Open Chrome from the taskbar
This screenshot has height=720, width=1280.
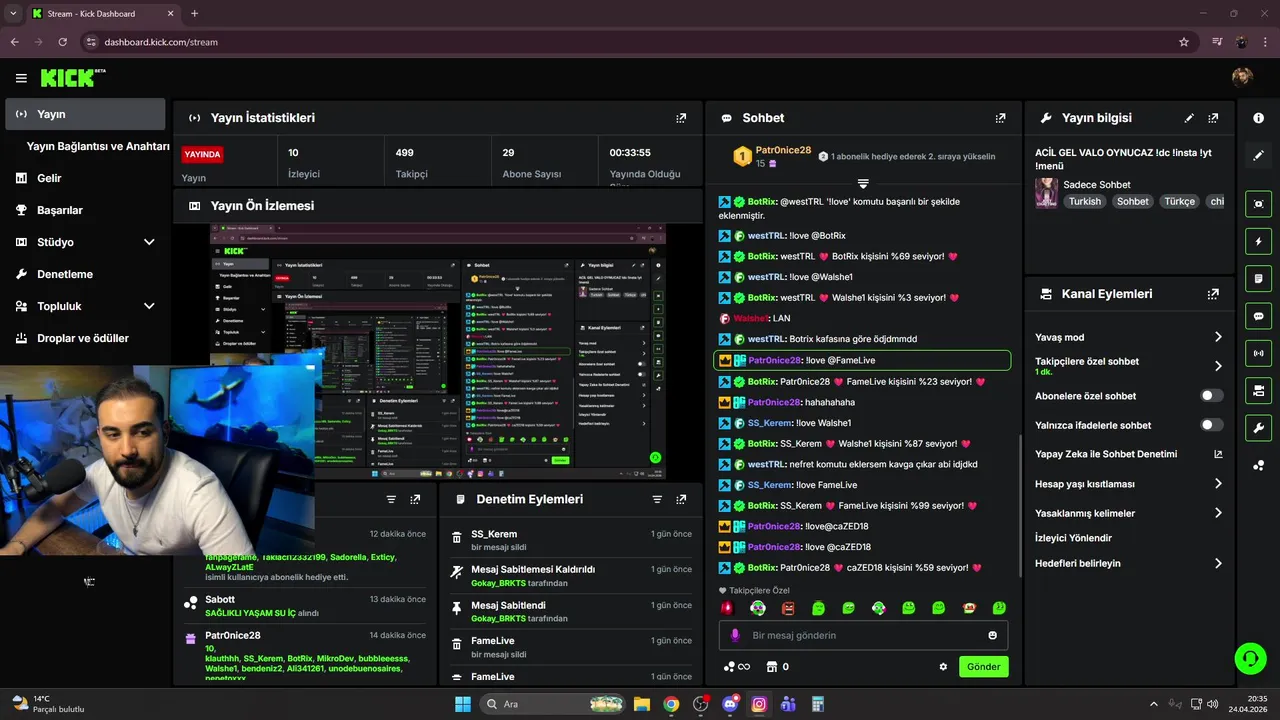(x=671, y=704)
